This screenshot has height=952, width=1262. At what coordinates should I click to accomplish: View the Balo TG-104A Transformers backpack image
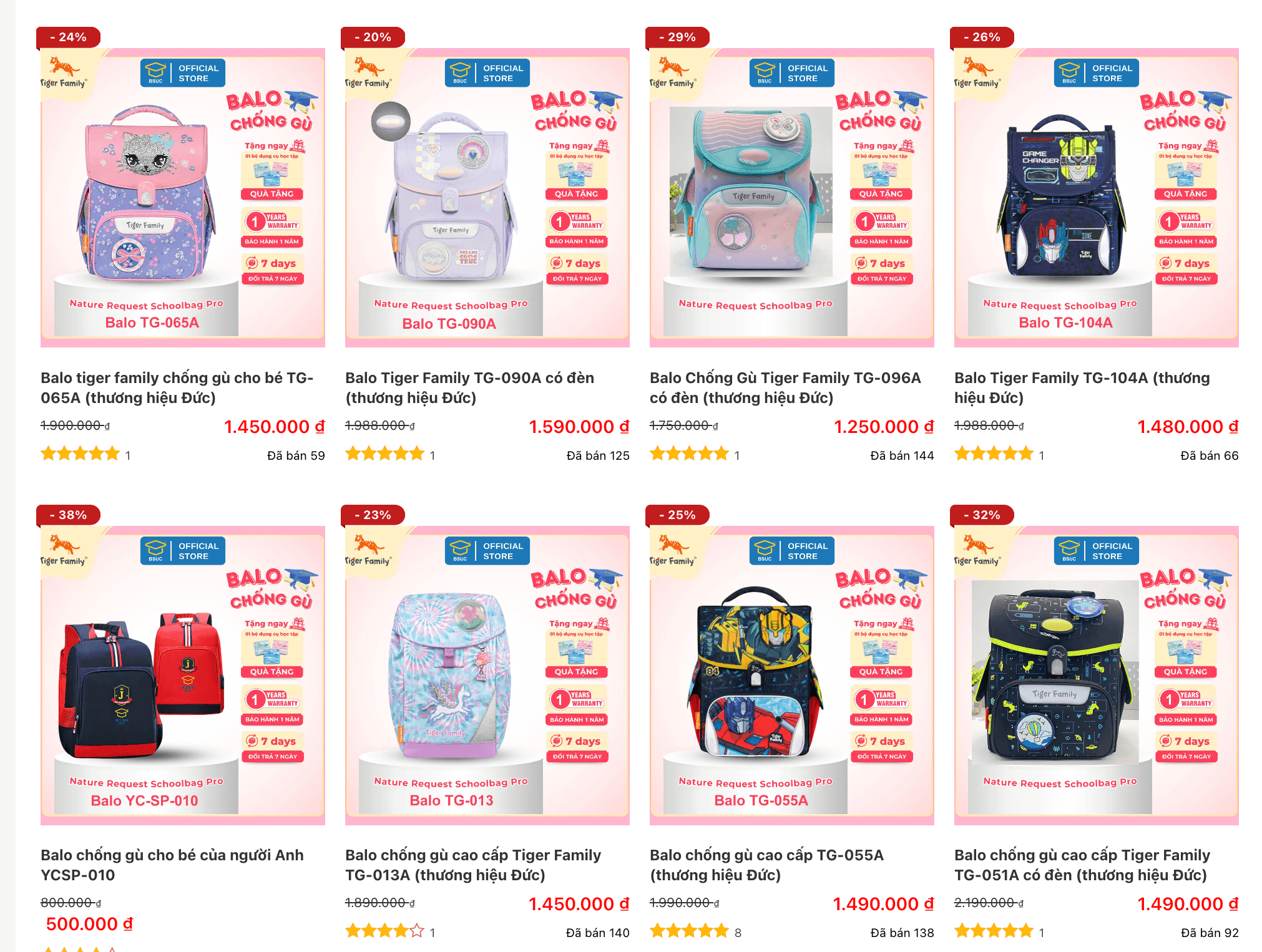point(1097,197)
